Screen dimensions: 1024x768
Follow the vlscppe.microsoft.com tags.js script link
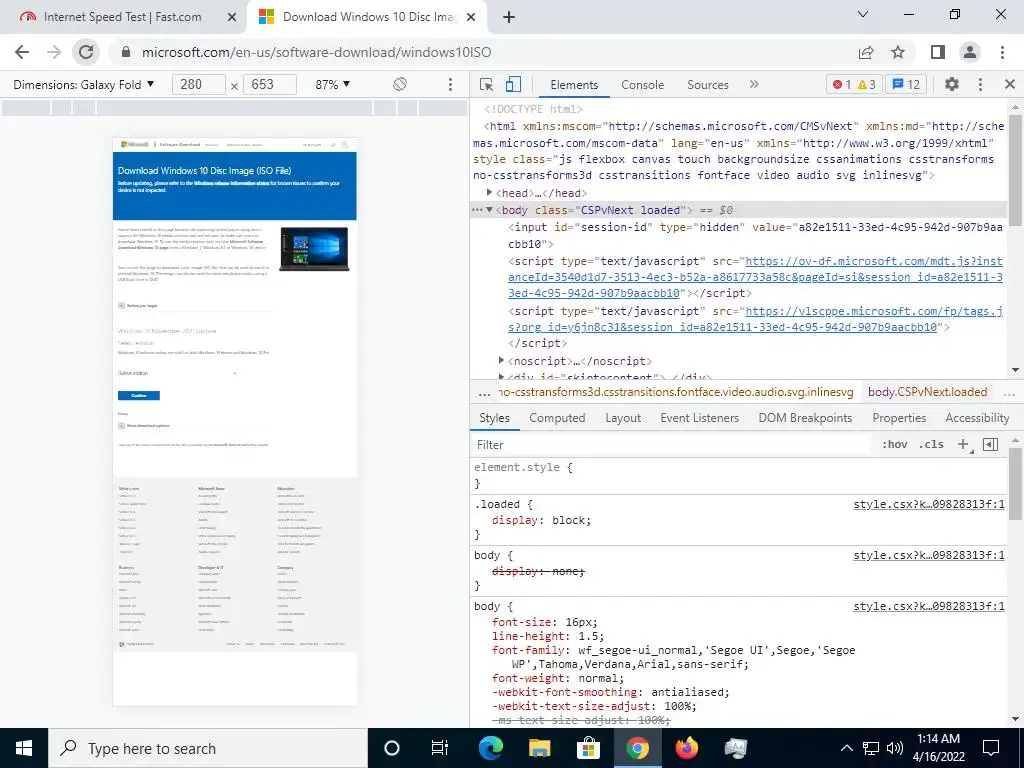[756, 319]
